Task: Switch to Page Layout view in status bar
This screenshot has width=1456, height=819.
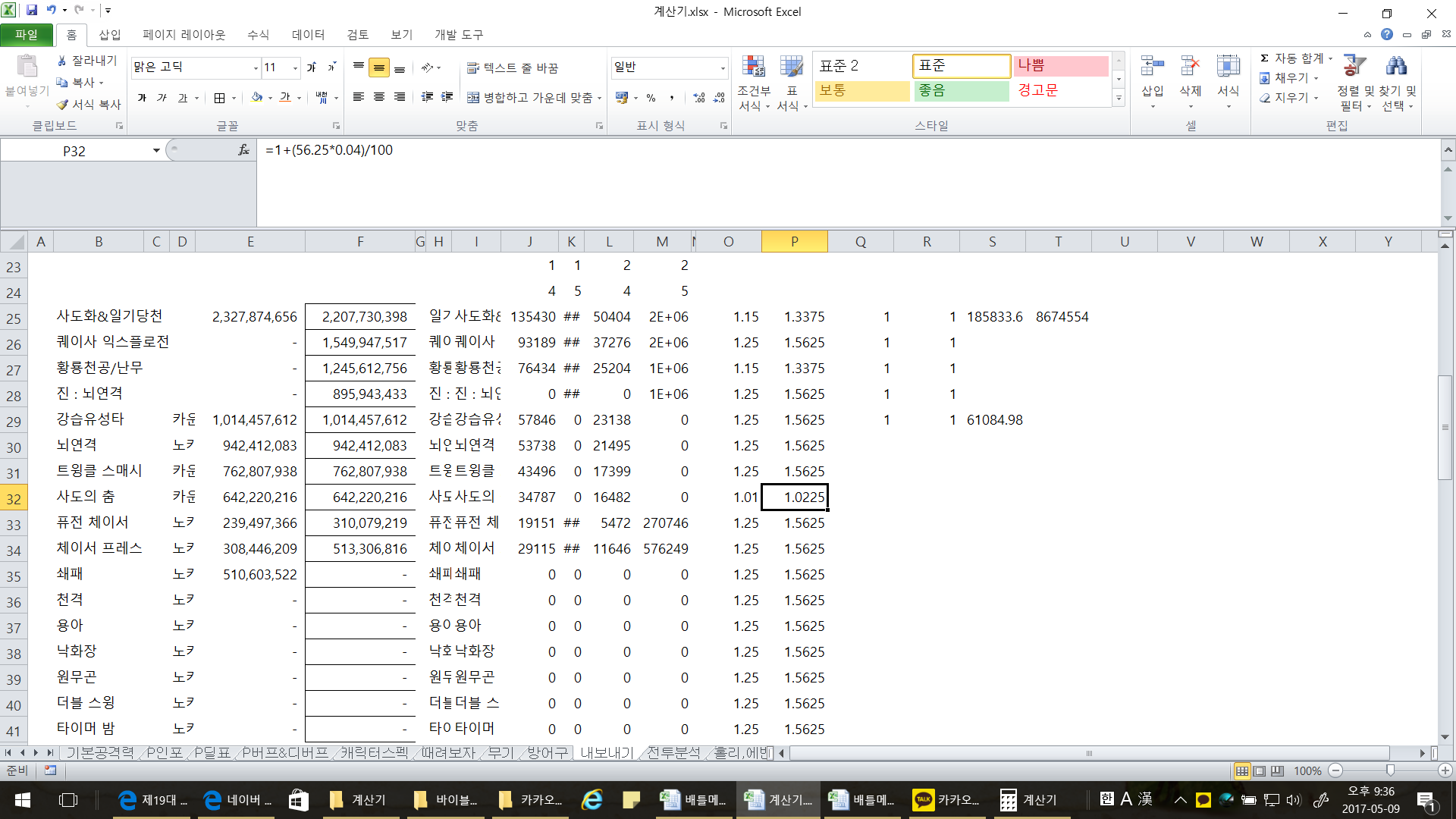Action: click(x=1260, y=770)
